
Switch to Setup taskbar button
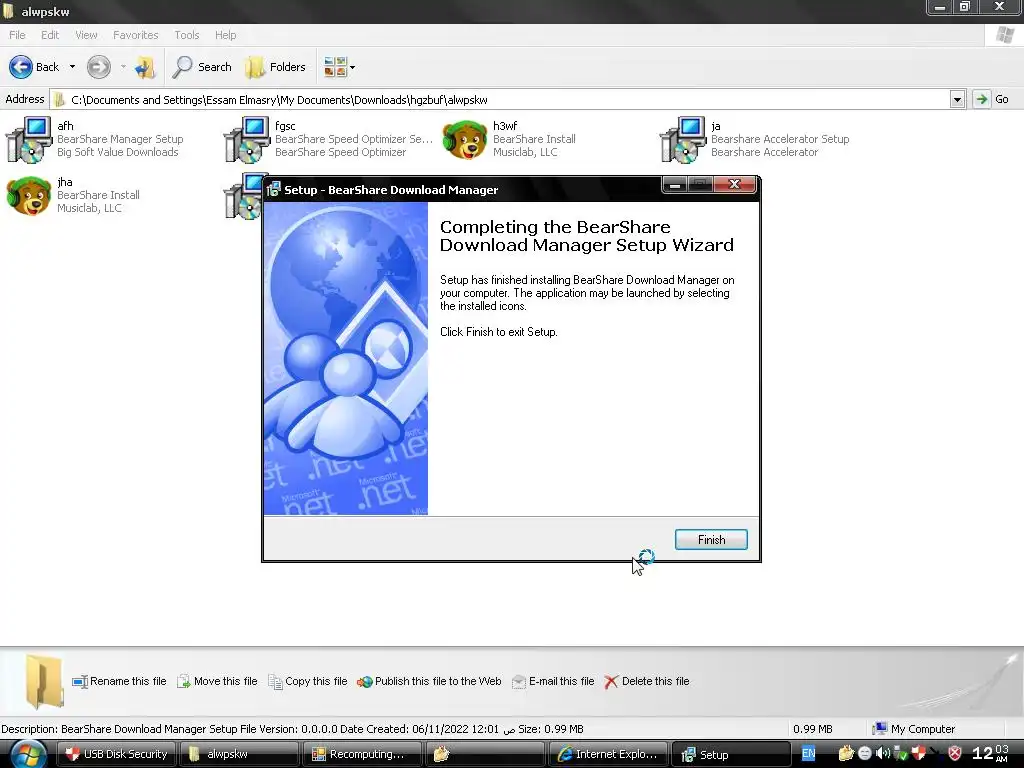point(730,754)
